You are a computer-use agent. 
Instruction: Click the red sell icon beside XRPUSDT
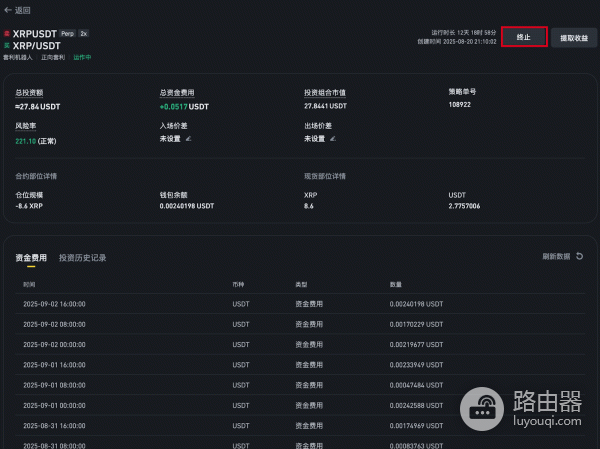pos(7,34)
